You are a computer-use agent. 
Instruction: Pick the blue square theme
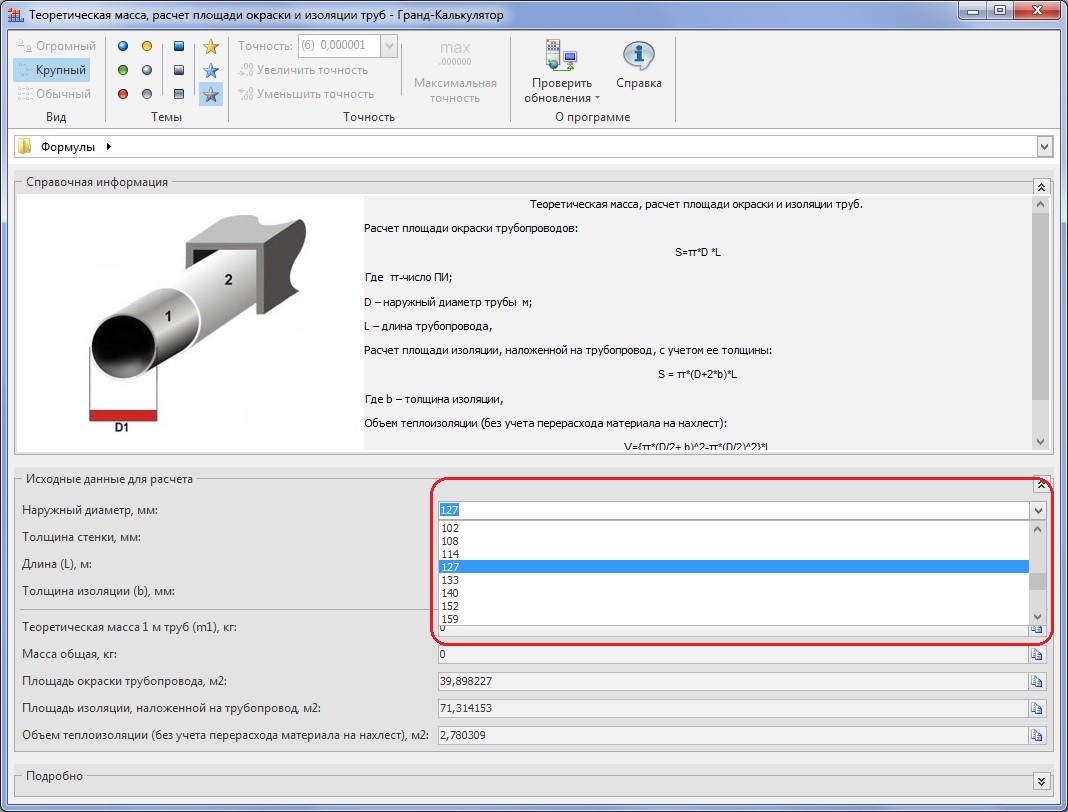179,46
